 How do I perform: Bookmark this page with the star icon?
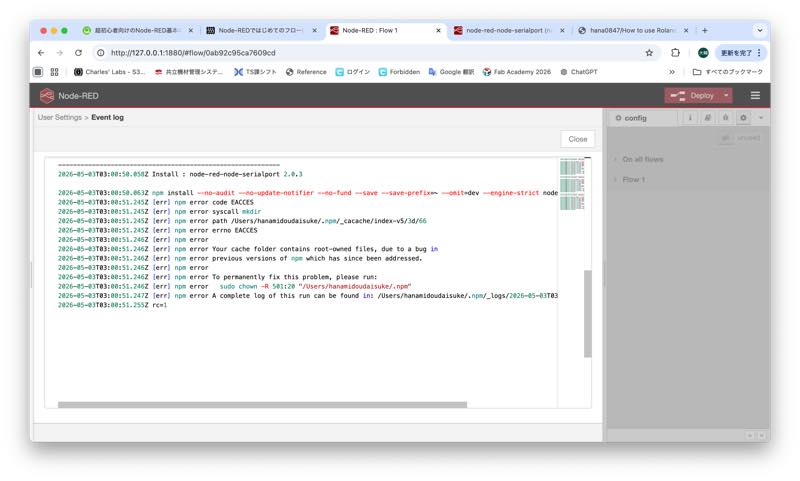[x=649, y=53]
